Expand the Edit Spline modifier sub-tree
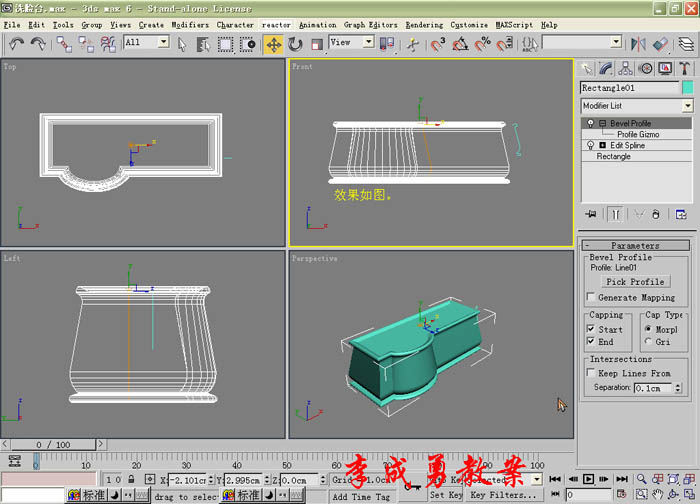 click(602, 146)
